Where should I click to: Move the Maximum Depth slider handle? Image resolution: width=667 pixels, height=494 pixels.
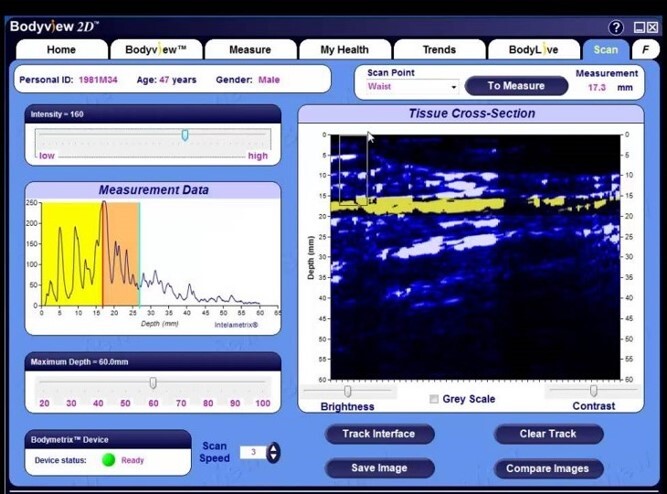click(153, 383)
